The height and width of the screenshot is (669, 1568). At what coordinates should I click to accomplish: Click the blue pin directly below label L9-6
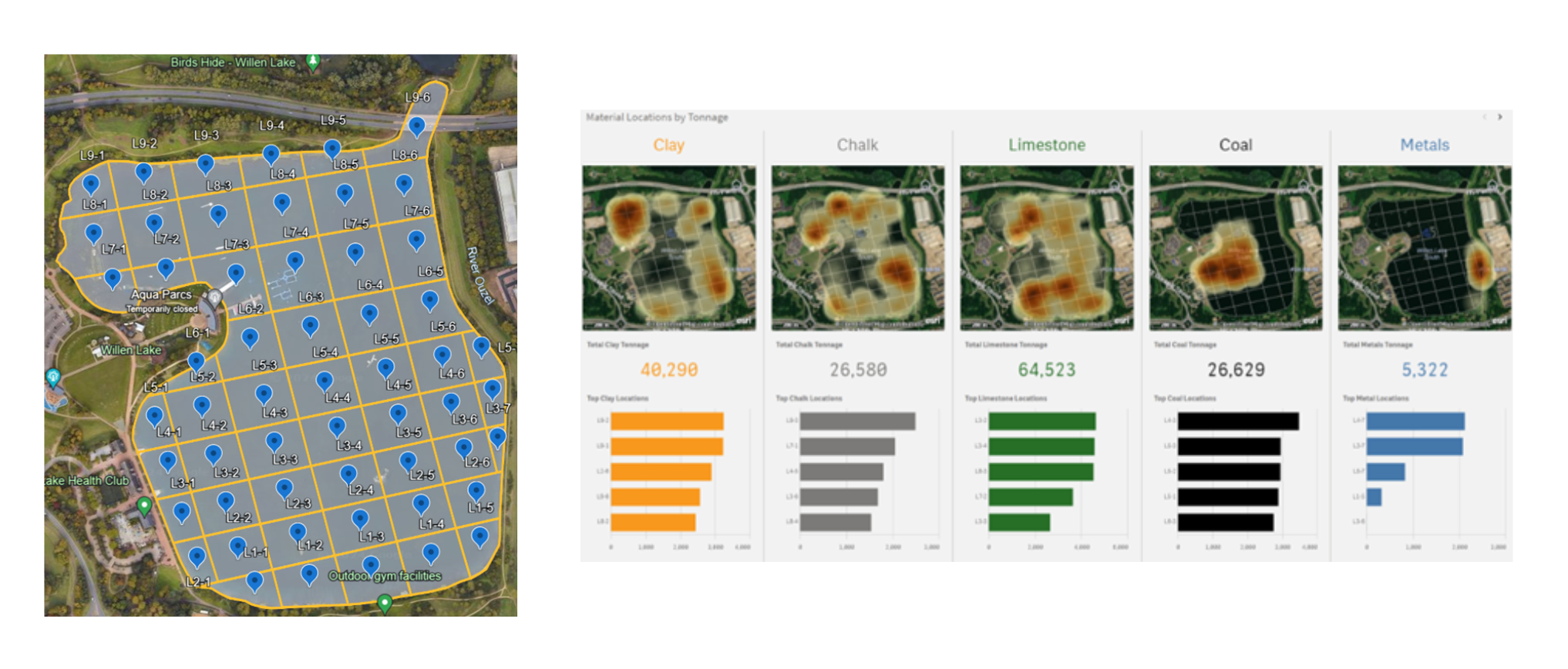[x=417, y=127]
